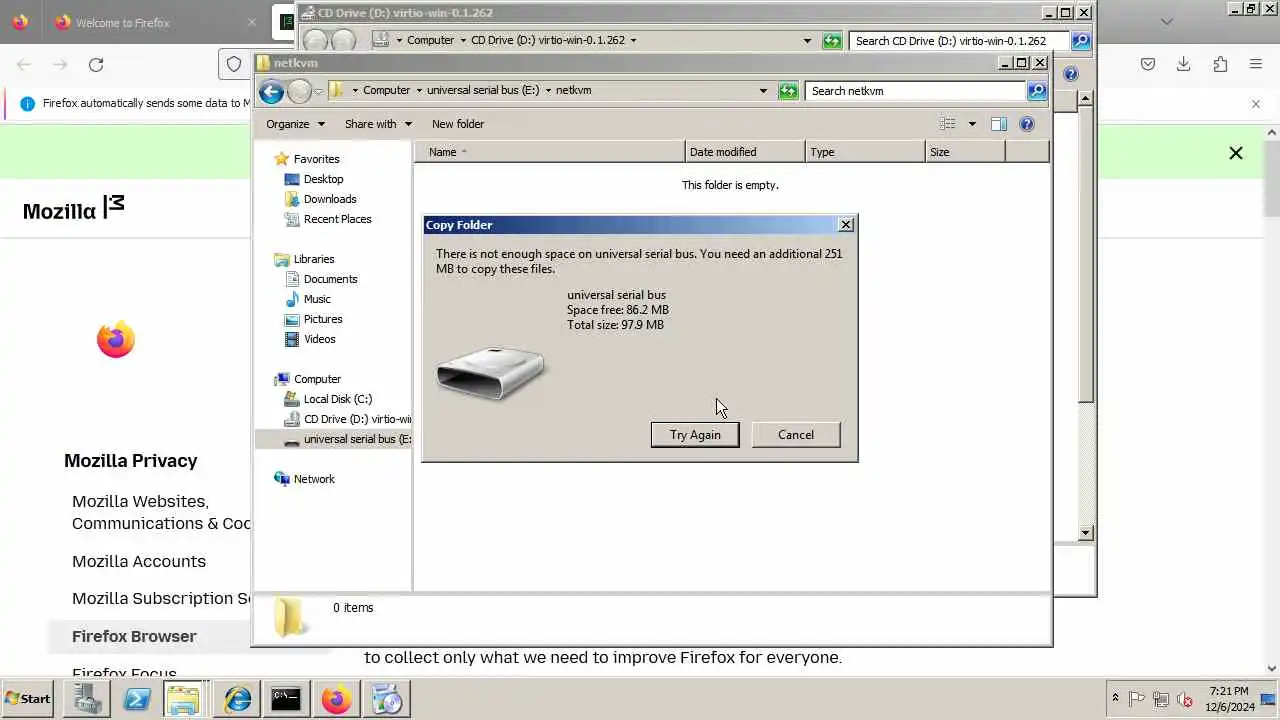Image resolution: width=1280 pixels, height=720 pixels.
Task: Open Help in the netkvm window toolbar
Action: (1027, 124)
